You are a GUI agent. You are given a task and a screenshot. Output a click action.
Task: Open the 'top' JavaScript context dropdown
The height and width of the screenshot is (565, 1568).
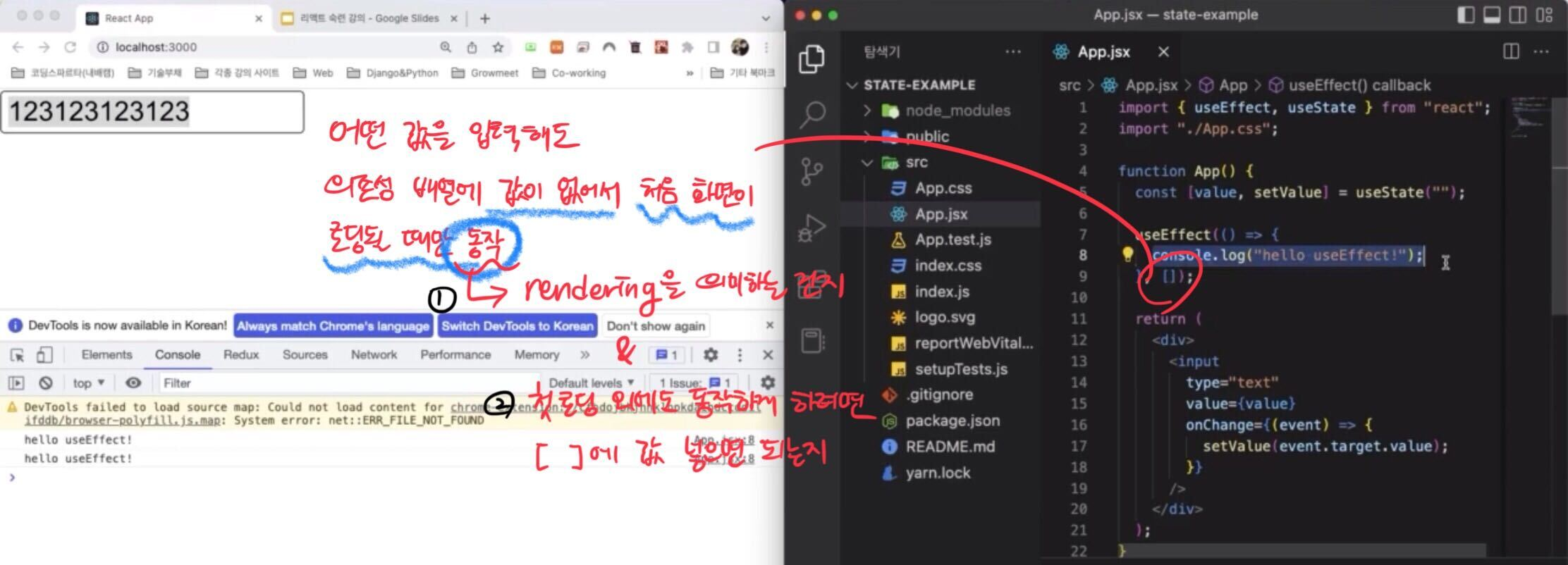(89, 383)
